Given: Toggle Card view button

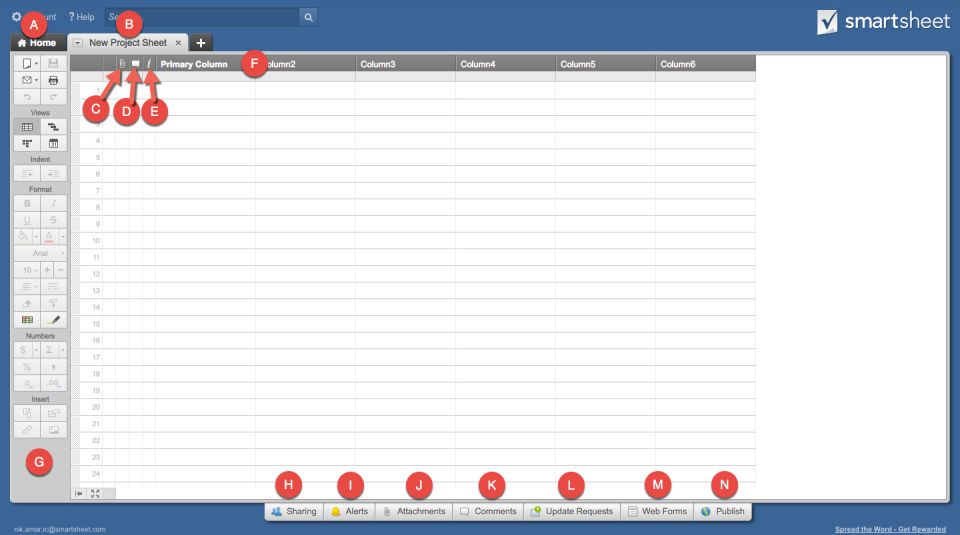Looking at the screenshot, I should coord(28,144).
